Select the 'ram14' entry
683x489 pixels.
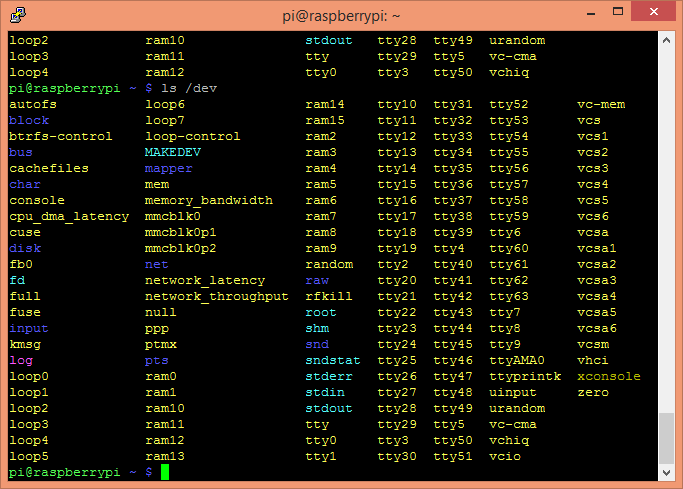[325, 105]
